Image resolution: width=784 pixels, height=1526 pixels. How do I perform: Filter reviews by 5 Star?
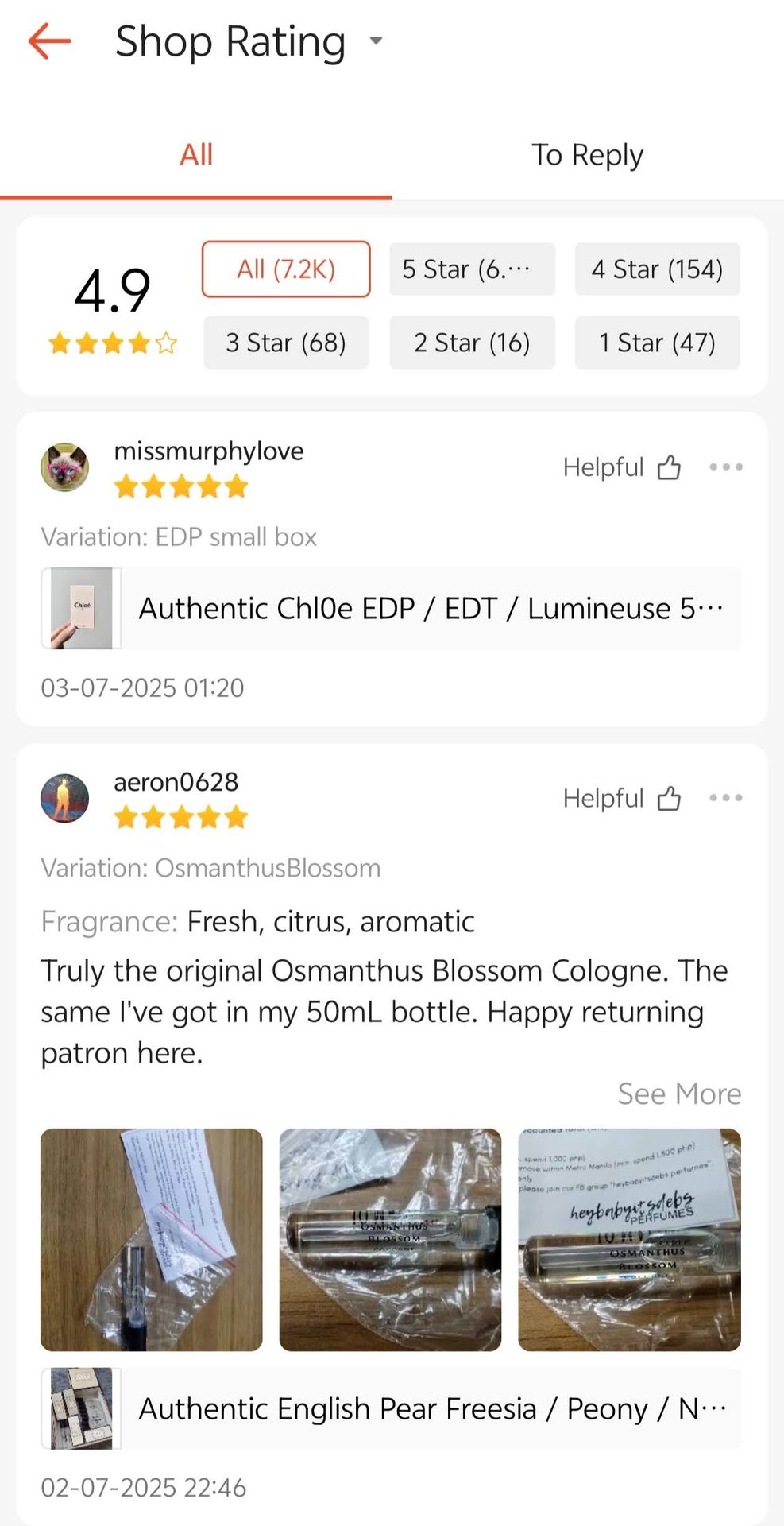472,269
